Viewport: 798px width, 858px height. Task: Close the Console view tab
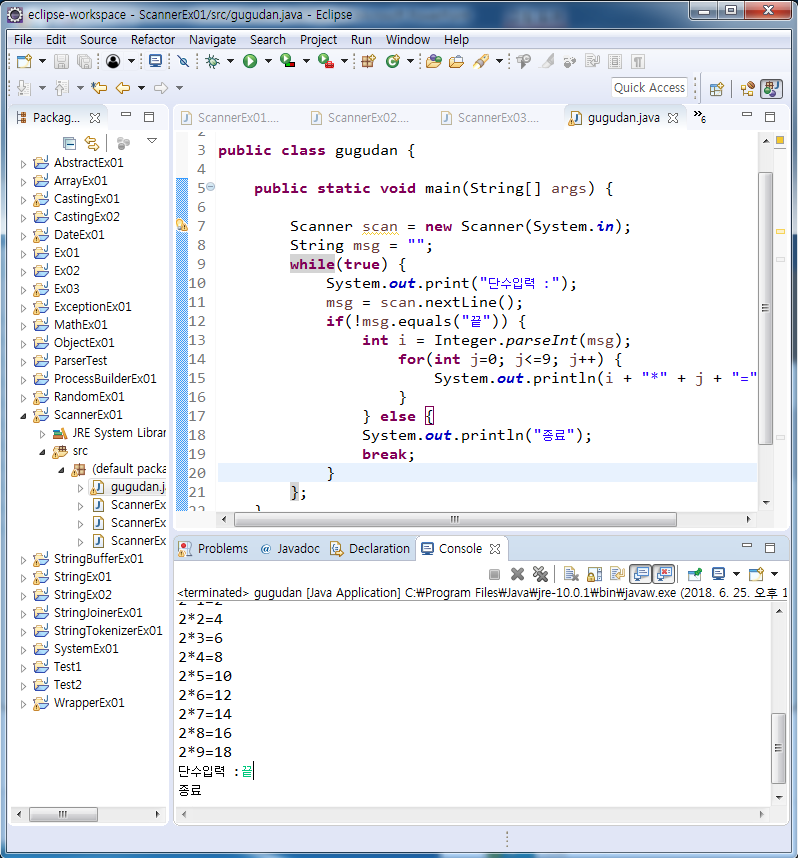coord(495,549)
